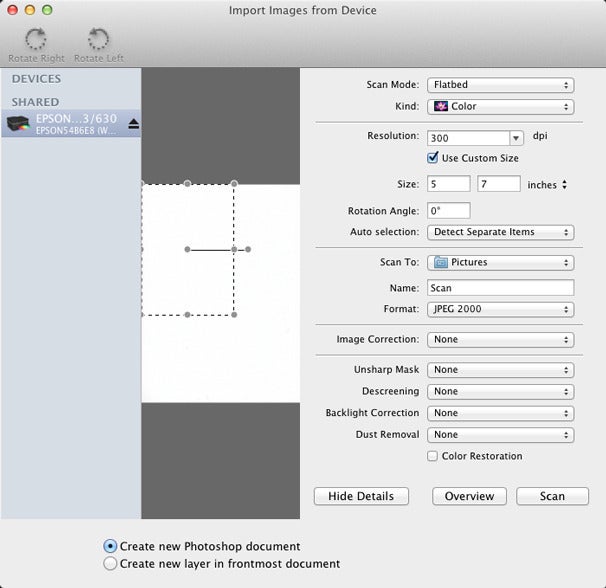Expand the Resolution dpi combo arrow
Screen dimensions: 606x588
[516, 138]
